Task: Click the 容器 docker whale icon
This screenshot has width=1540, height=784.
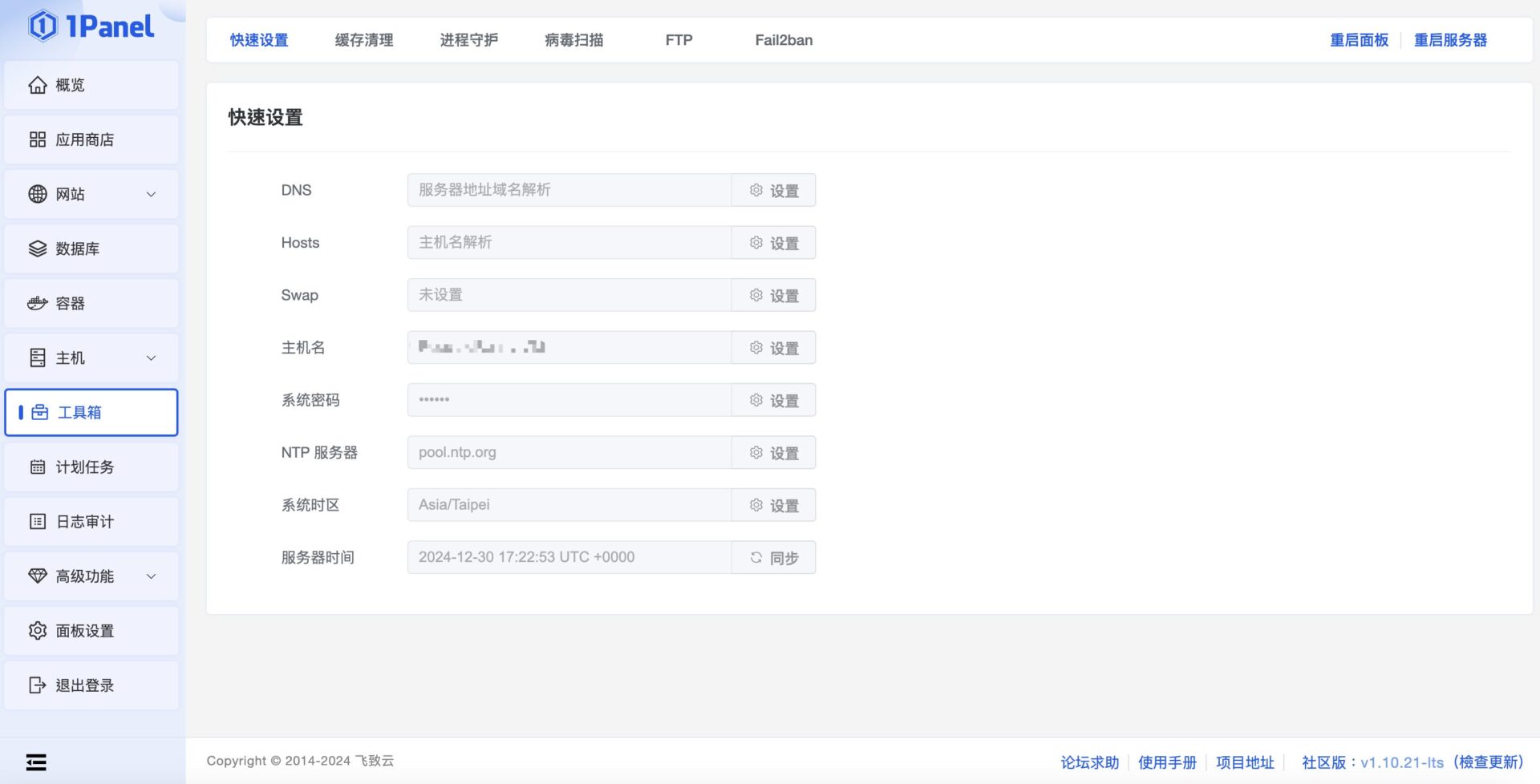Action: (x=38, y=303)
